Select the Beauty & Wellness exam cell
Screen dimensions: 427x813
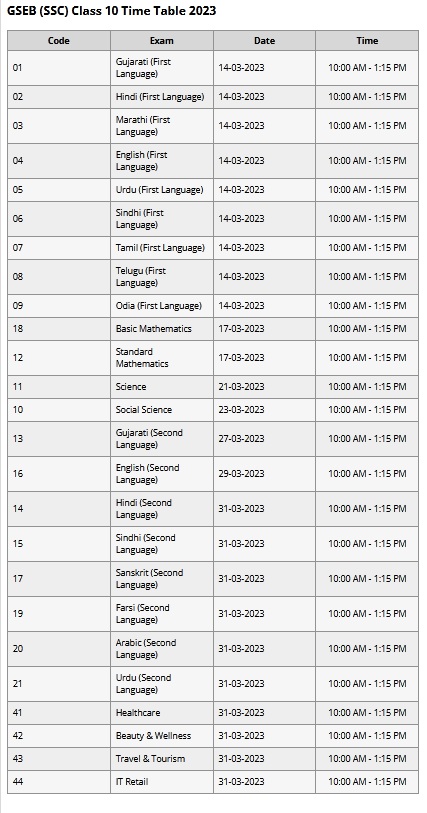point(162,736)
